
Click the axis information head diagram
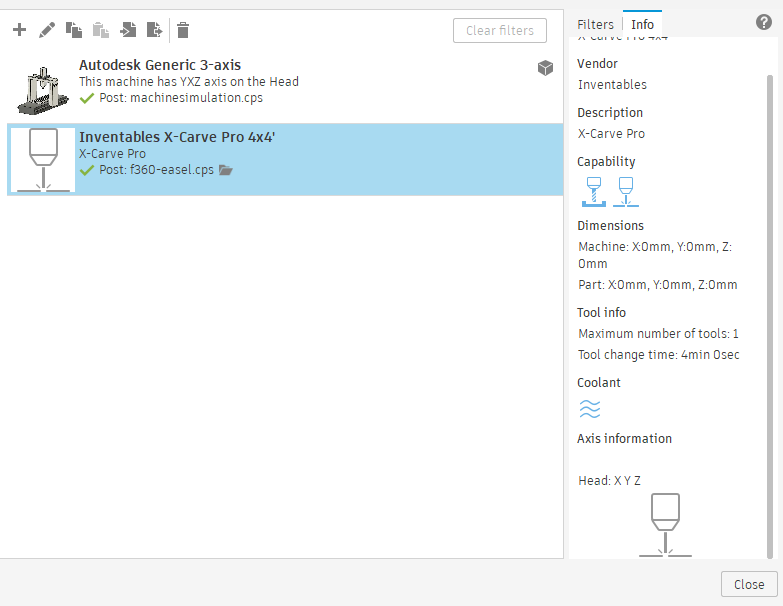click(665, 525)
